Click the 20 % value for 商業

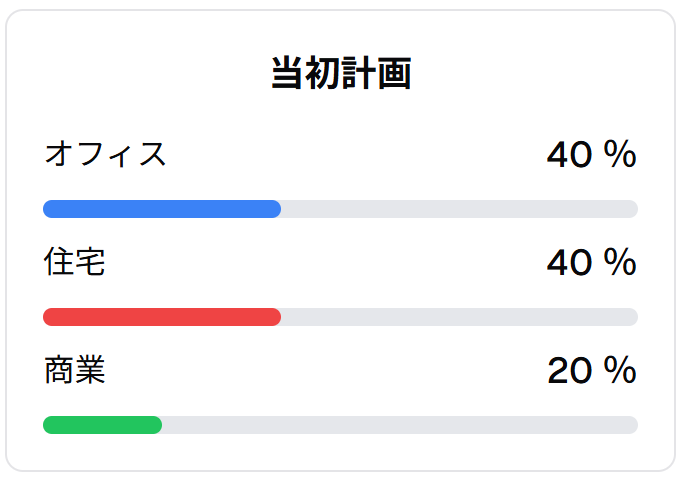coord(592,370)
